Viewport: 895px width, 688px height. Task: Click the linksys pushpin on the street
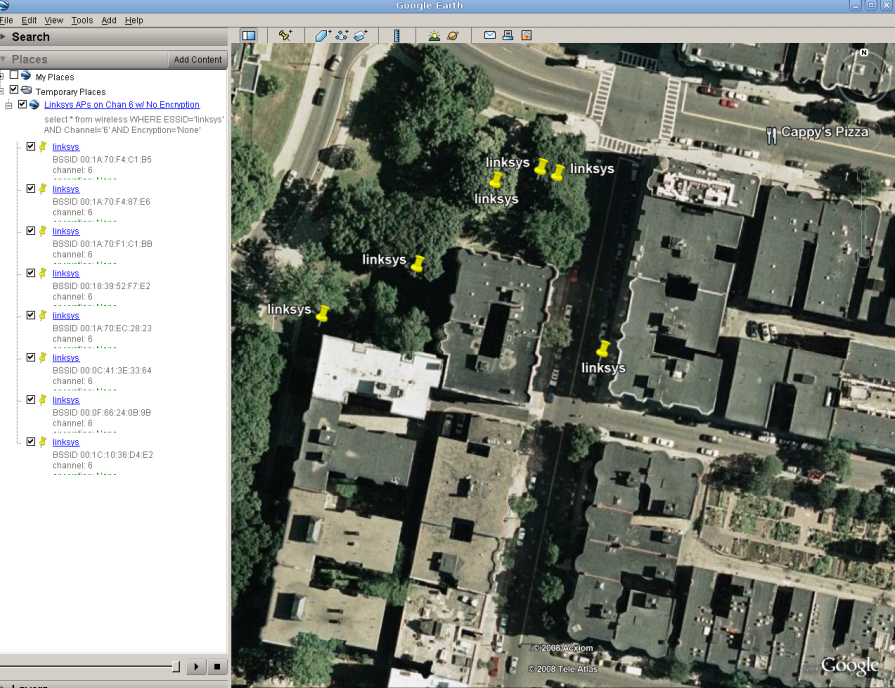603,348
